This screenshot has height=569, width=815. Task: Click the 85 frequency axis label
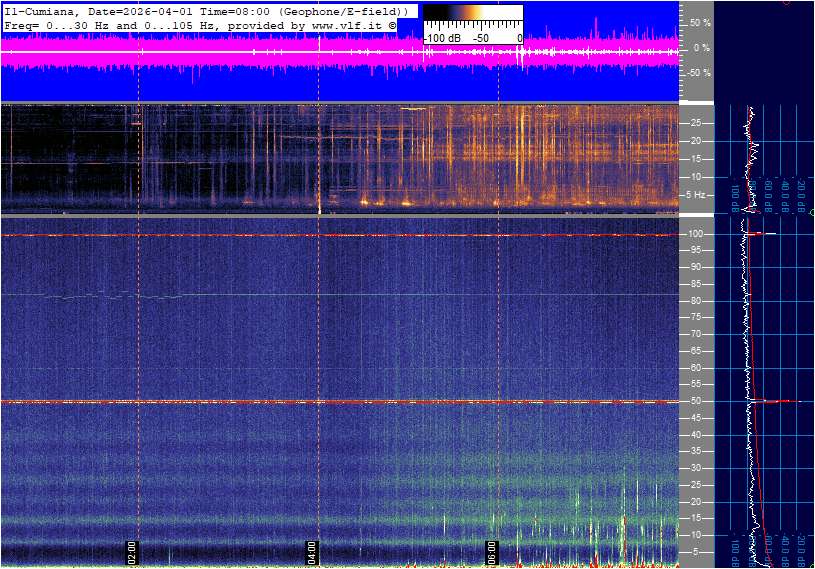695,284
